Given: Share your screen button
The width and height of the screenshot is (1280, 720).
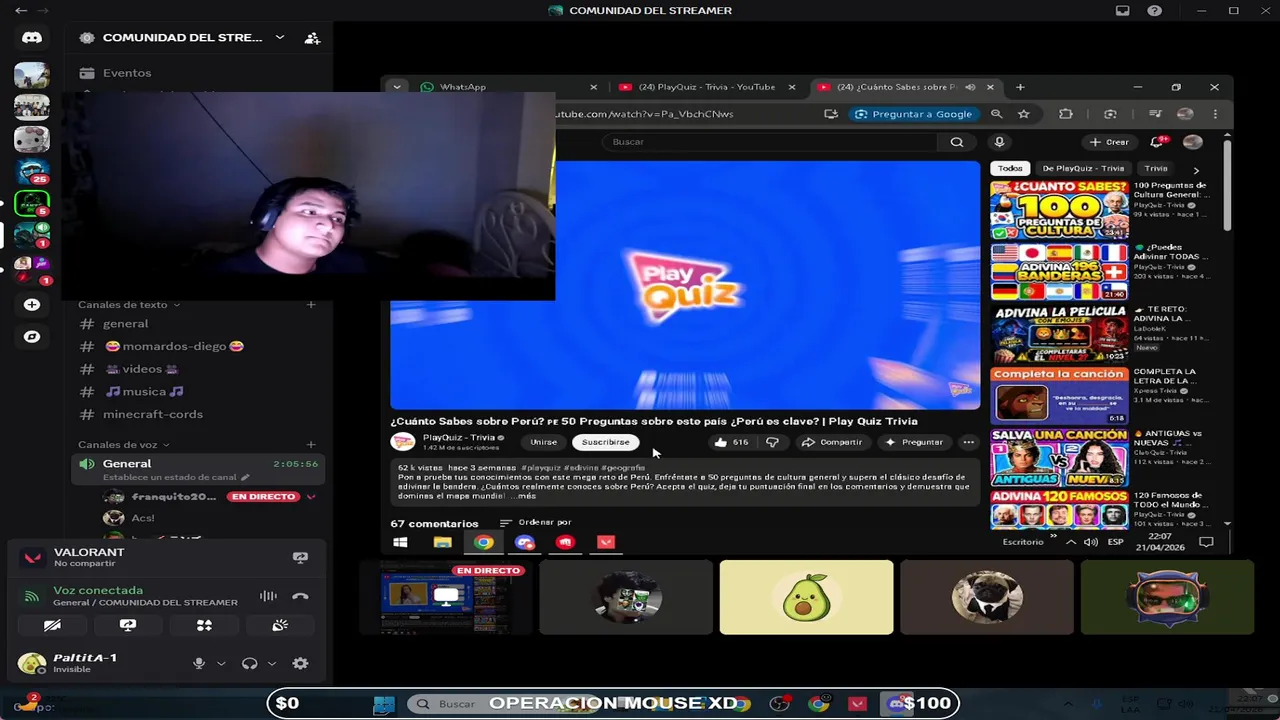Looking at the screenshot, I should pyautogui.click(x=128, y=625).
